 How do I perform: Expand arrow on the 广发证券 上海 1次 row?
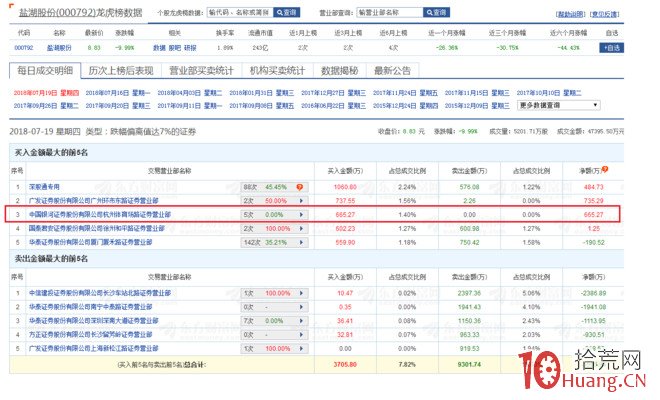tap(301, 349)
